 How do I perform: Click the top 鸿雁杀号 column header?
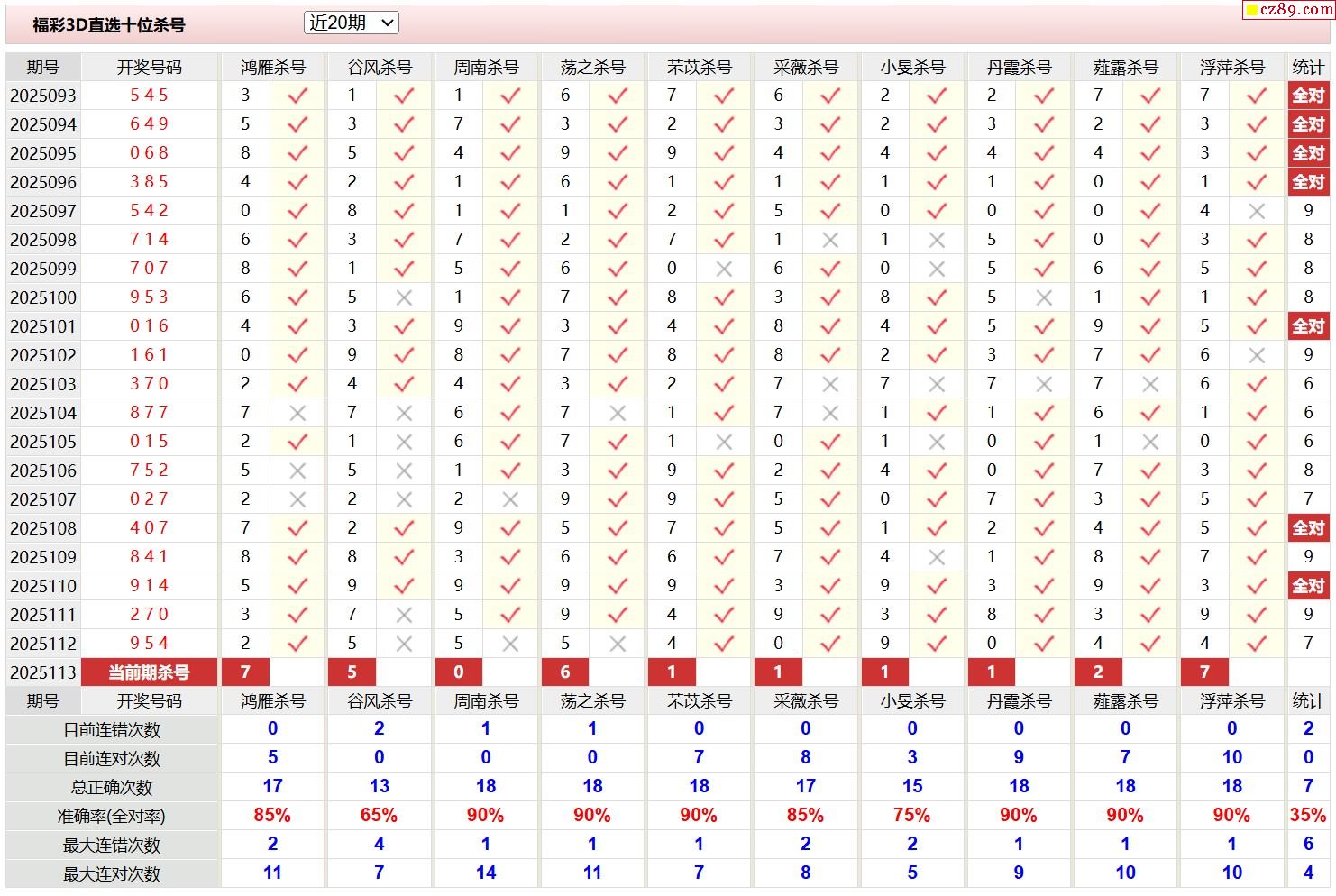(273, 68)
